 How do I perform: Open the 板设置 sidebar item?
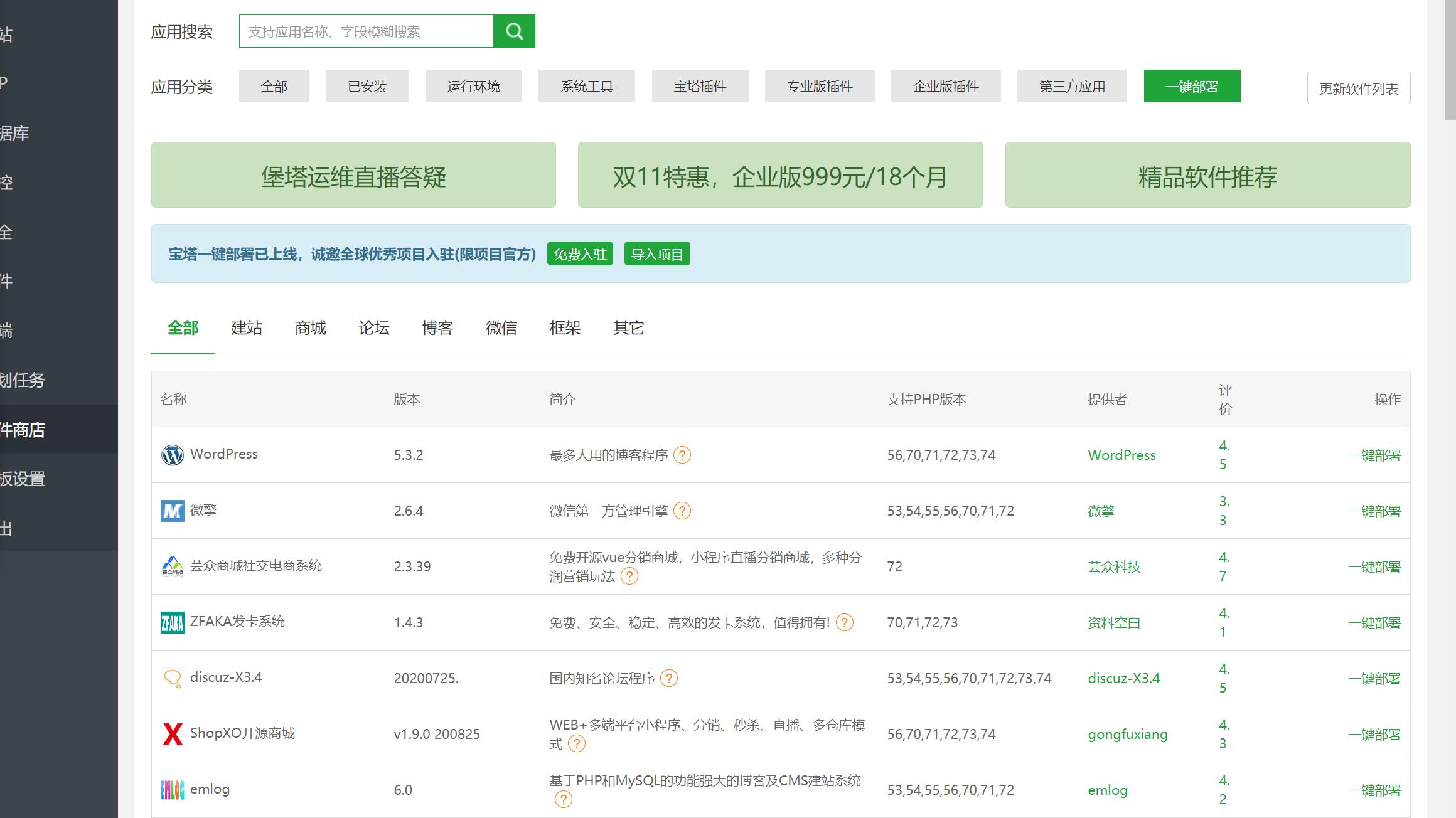59,479
